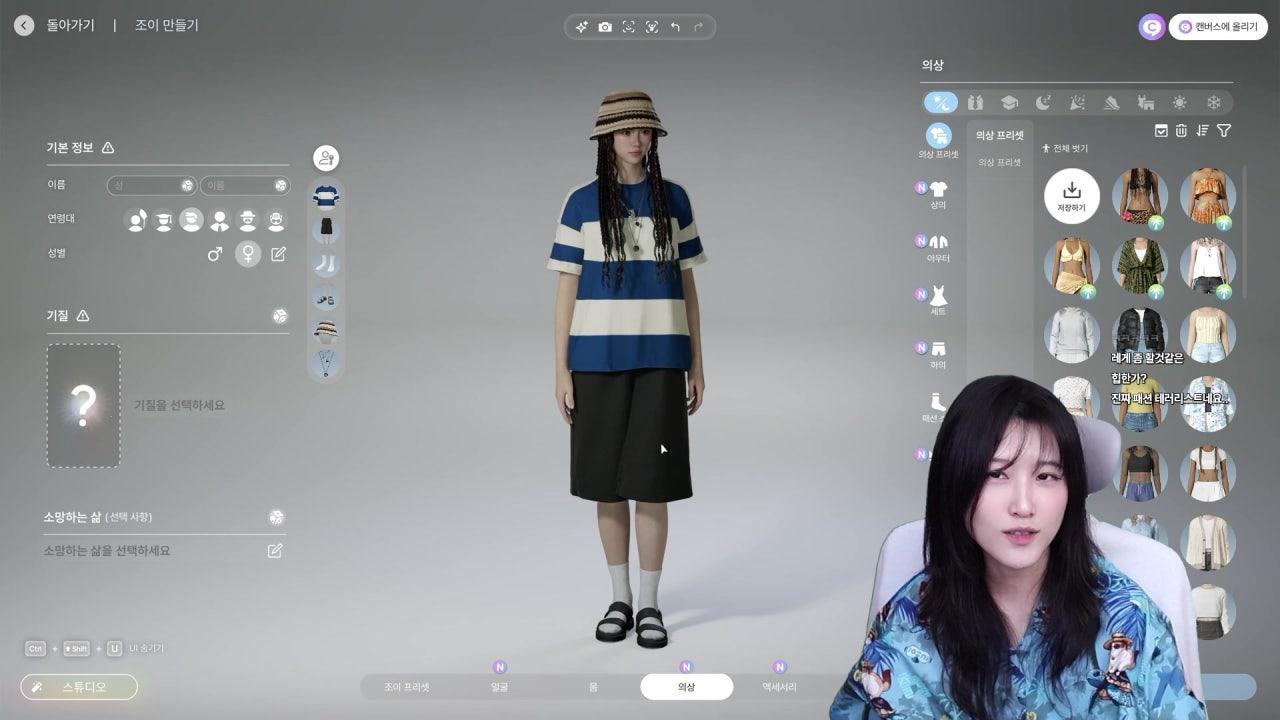Randomize first name with the dice icon
1280x720 pixels.
[x=281, y=185]
